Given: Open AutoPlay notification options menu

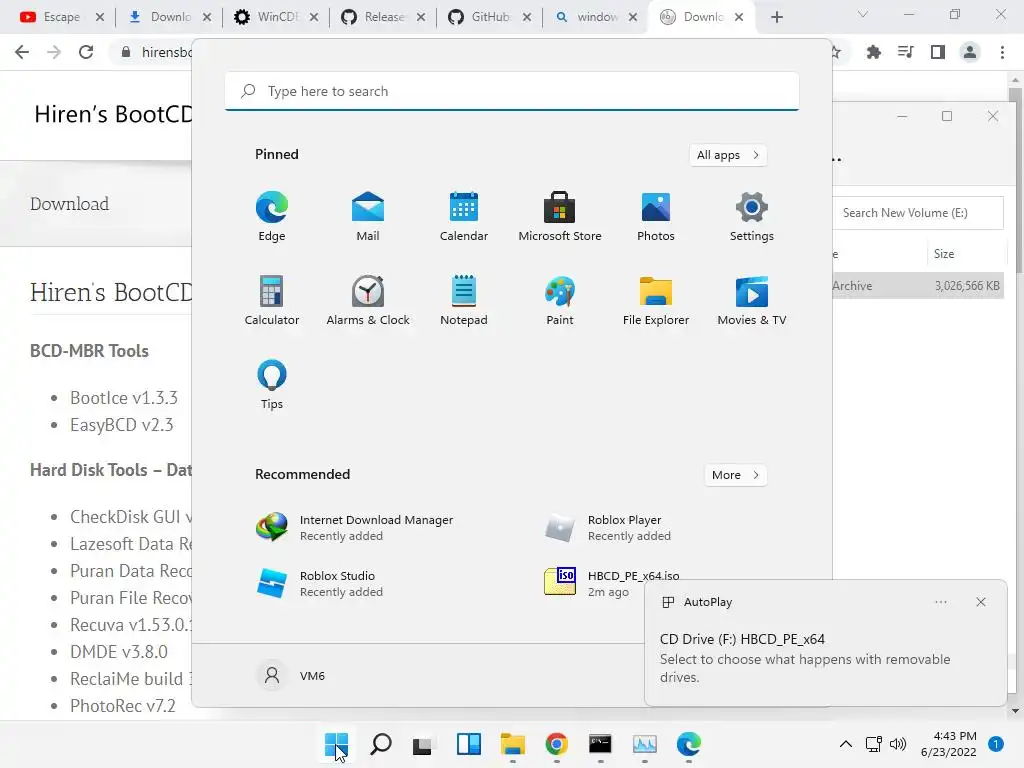Looking at the screenshot, I should (x=940, y=602).
